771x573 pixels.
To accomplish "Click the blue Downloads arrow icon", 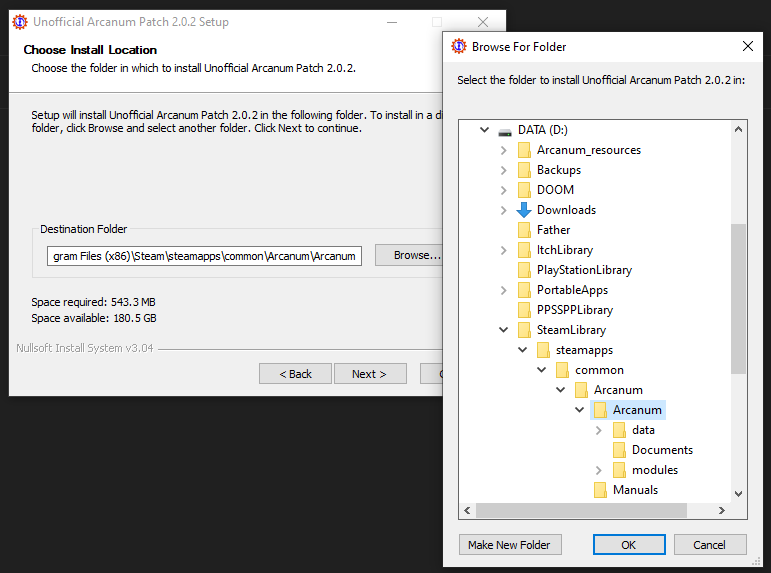I will click(x=524, y=210).
